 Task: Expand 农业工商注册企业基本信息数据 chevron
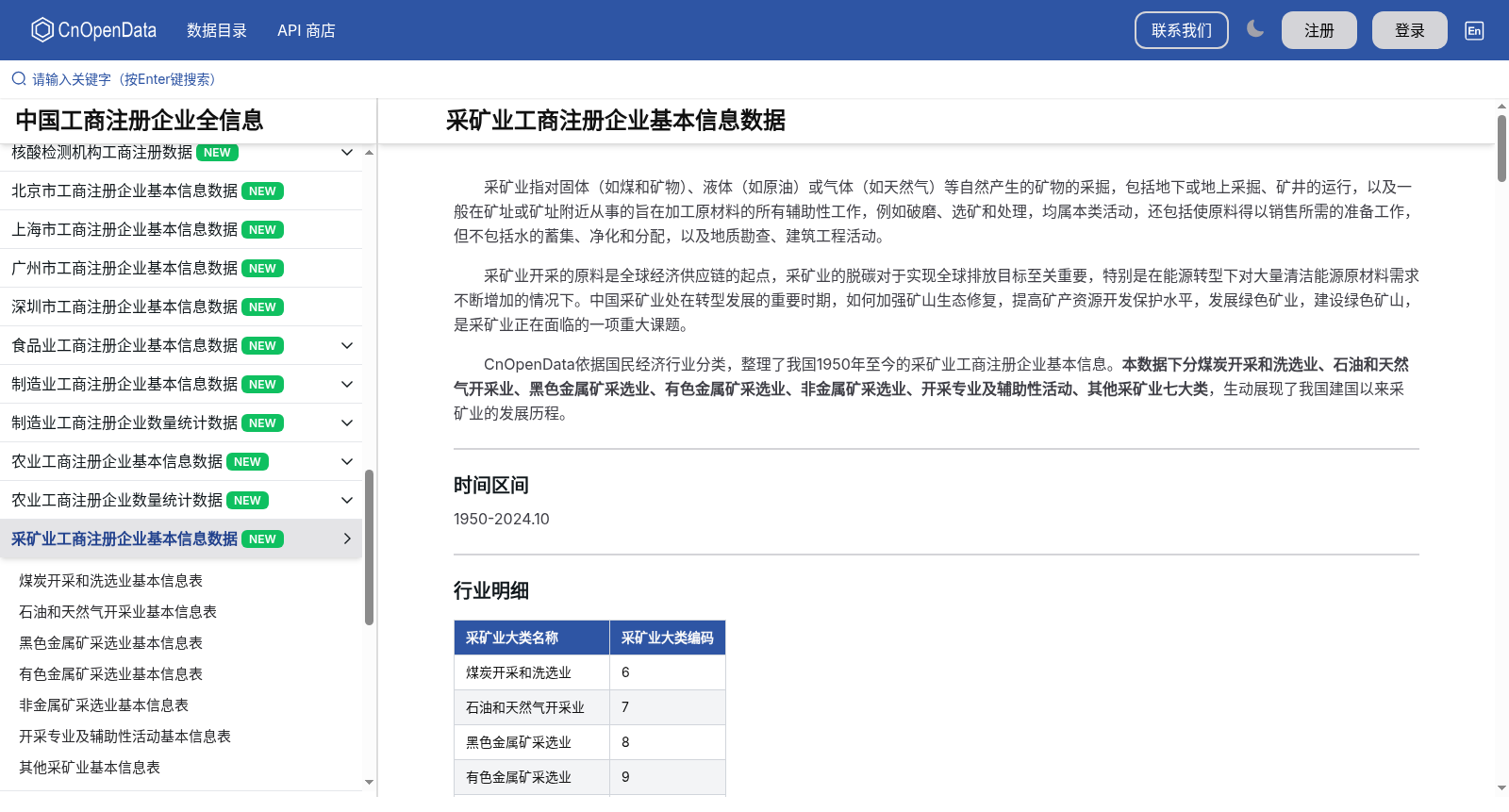point(347,462)
